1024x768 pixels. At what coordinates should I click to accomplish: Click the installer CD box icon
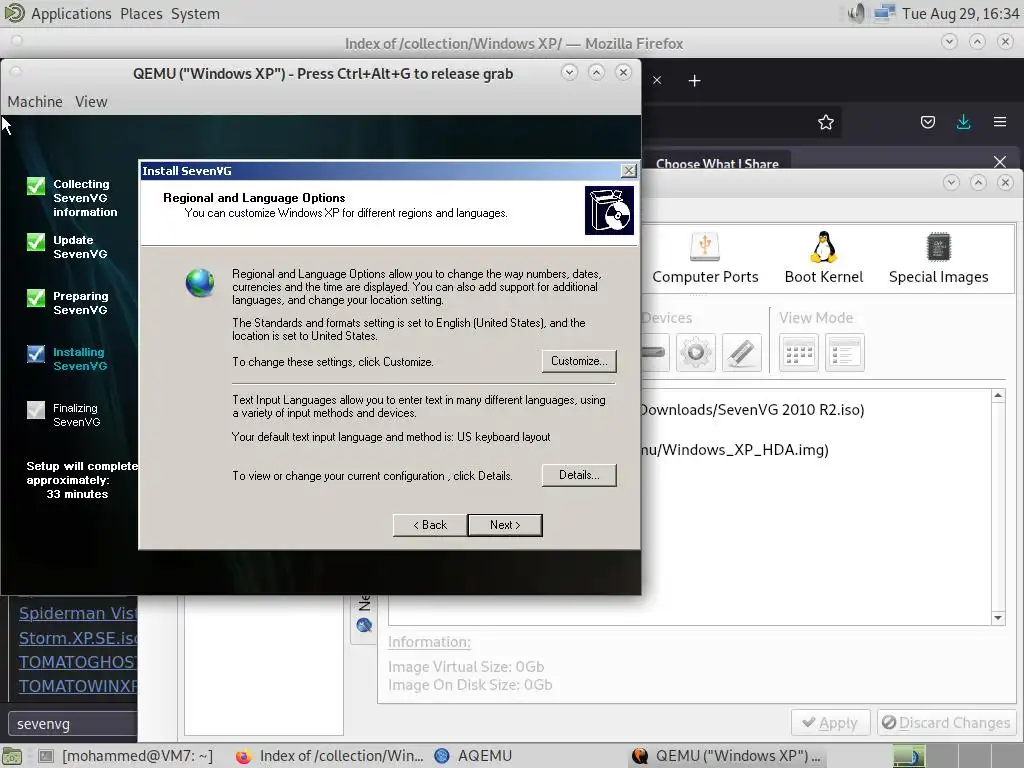[609, 210]
